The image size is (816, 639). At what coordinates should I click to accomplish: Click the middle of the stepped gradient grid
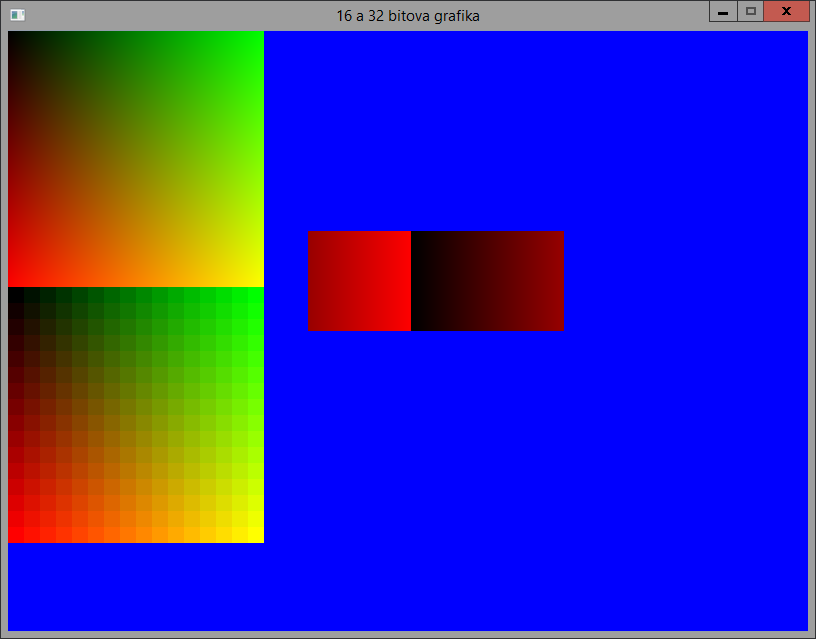(136, 415)
